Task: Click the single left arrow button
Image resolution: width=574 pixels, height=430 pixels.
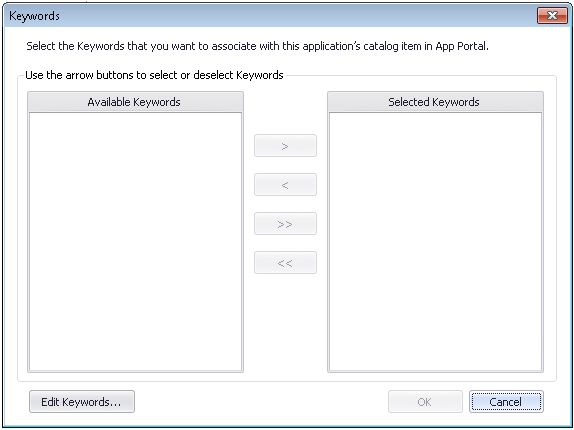Action: tap(285, 184)
